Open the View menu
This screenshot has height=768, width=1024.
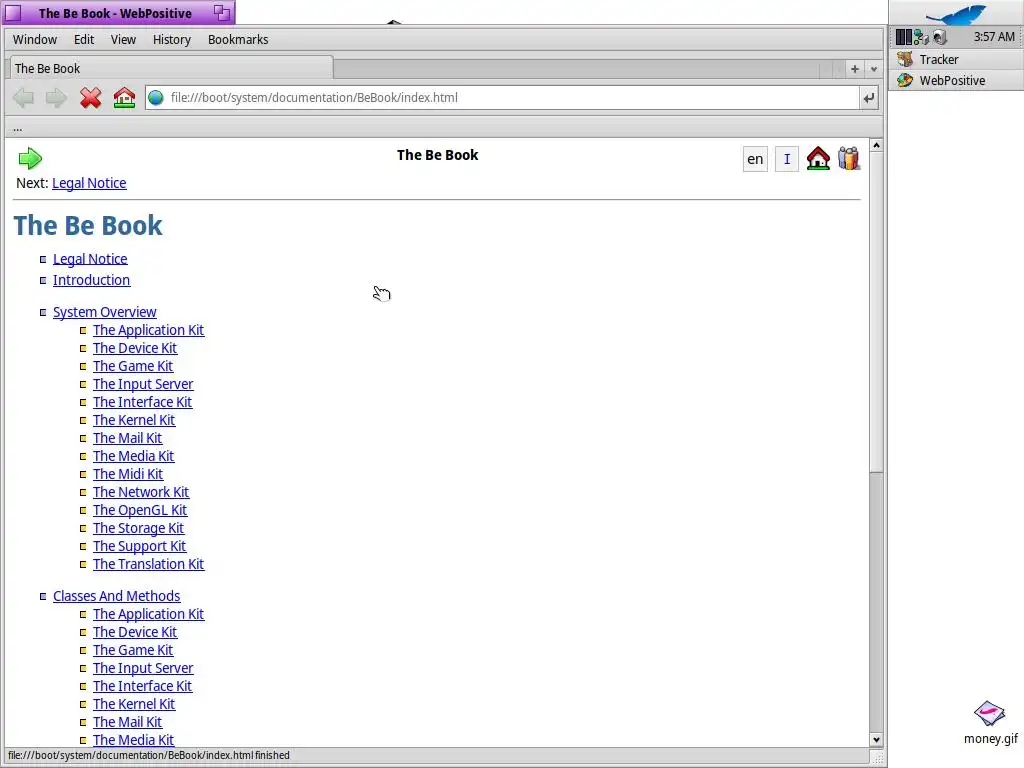point(123,40)
